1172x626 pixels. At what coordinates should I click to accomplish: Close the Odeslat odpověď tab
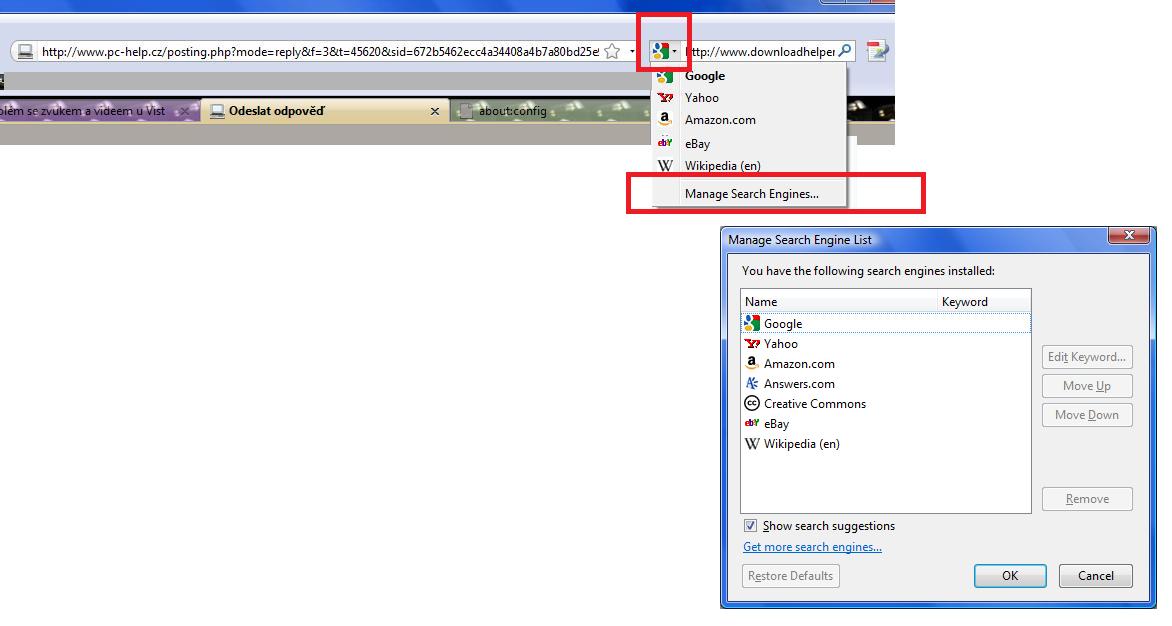435,111
